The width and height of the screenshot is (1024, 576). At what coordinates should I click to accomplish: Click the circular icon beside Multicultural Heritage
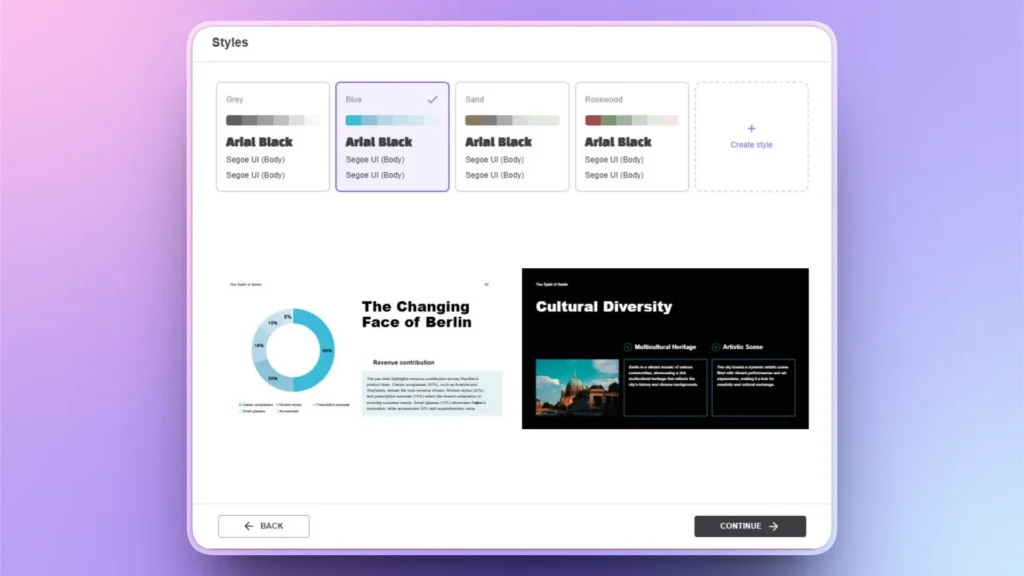[x=628, y=347]
